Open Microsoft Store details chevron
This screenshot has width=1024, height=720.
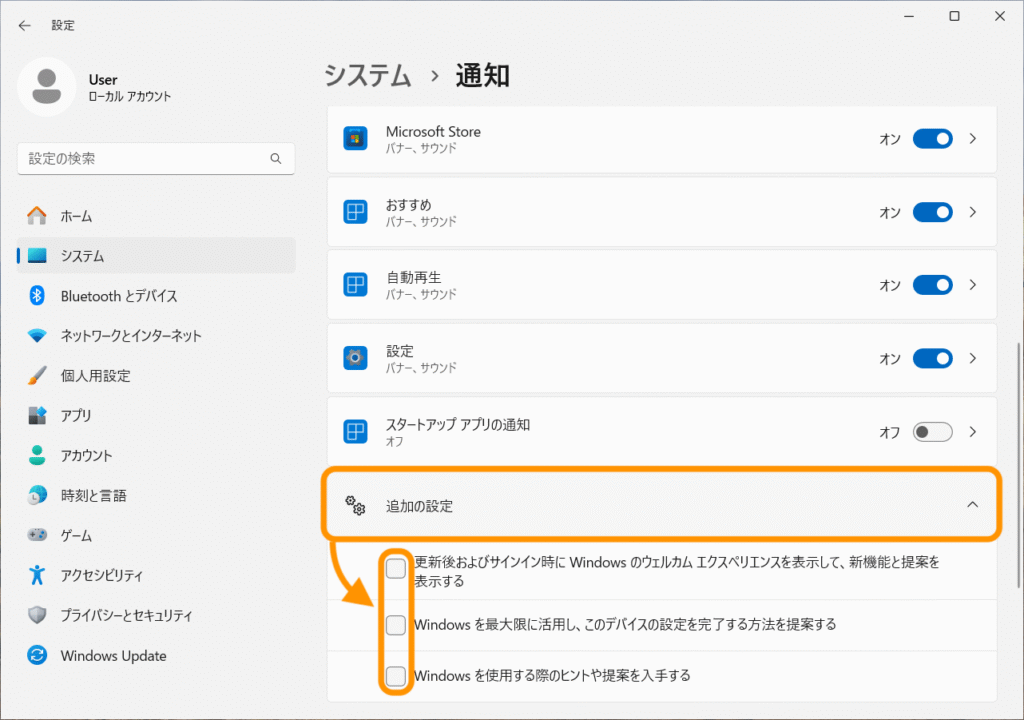[973, 139]
